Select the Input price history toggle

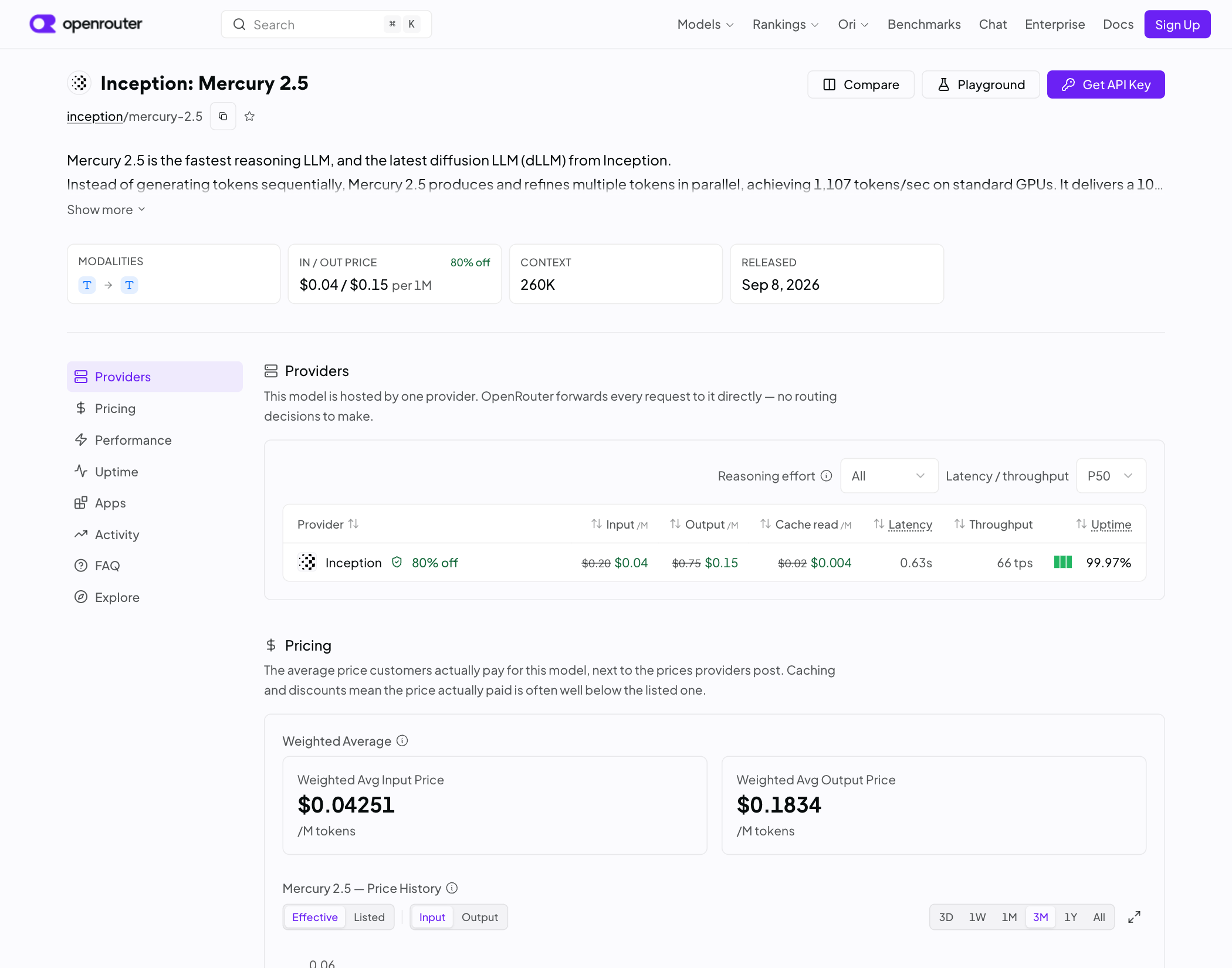[432, 917]
